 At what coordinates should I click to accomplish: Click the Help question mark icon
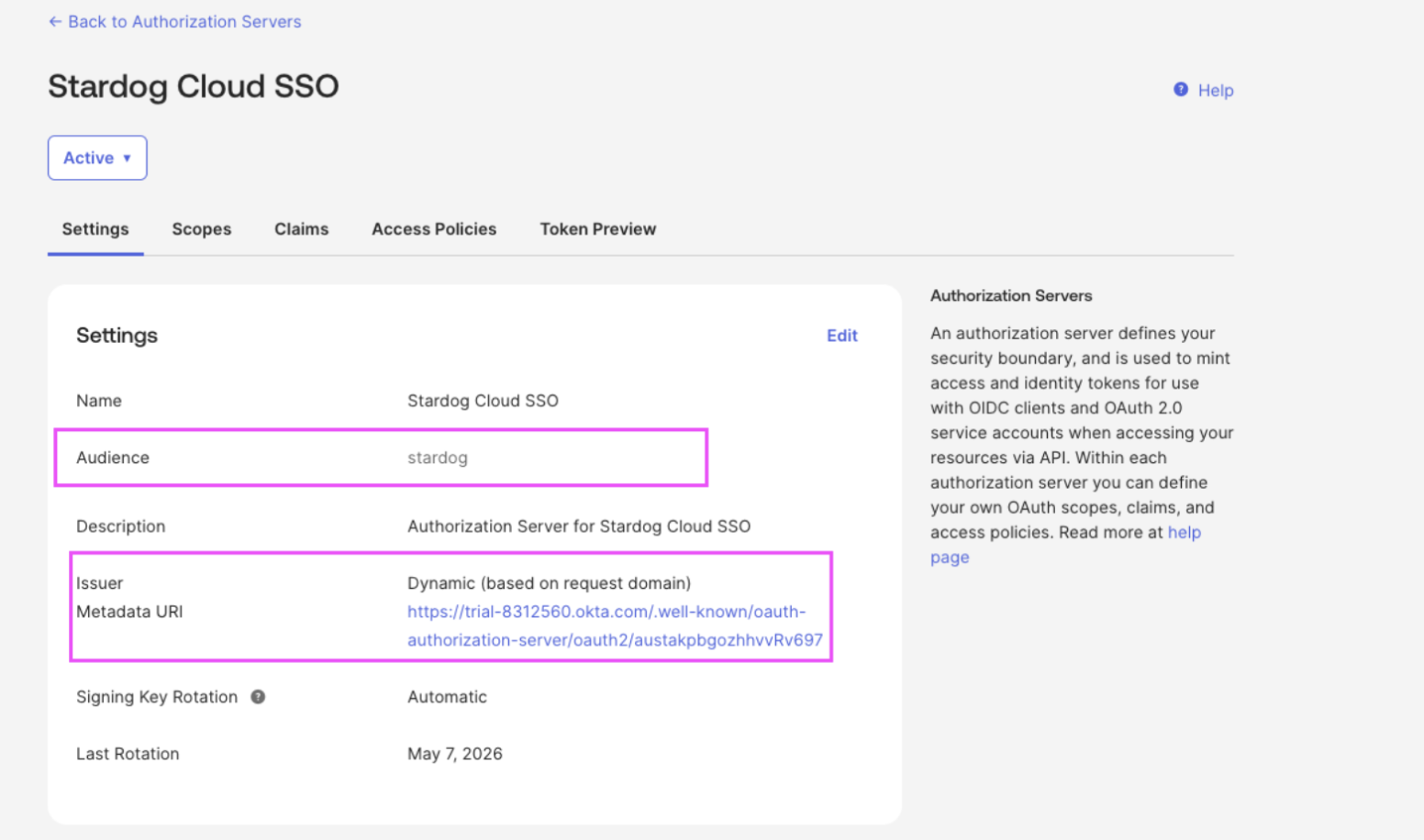click(x=1181, y=89)
